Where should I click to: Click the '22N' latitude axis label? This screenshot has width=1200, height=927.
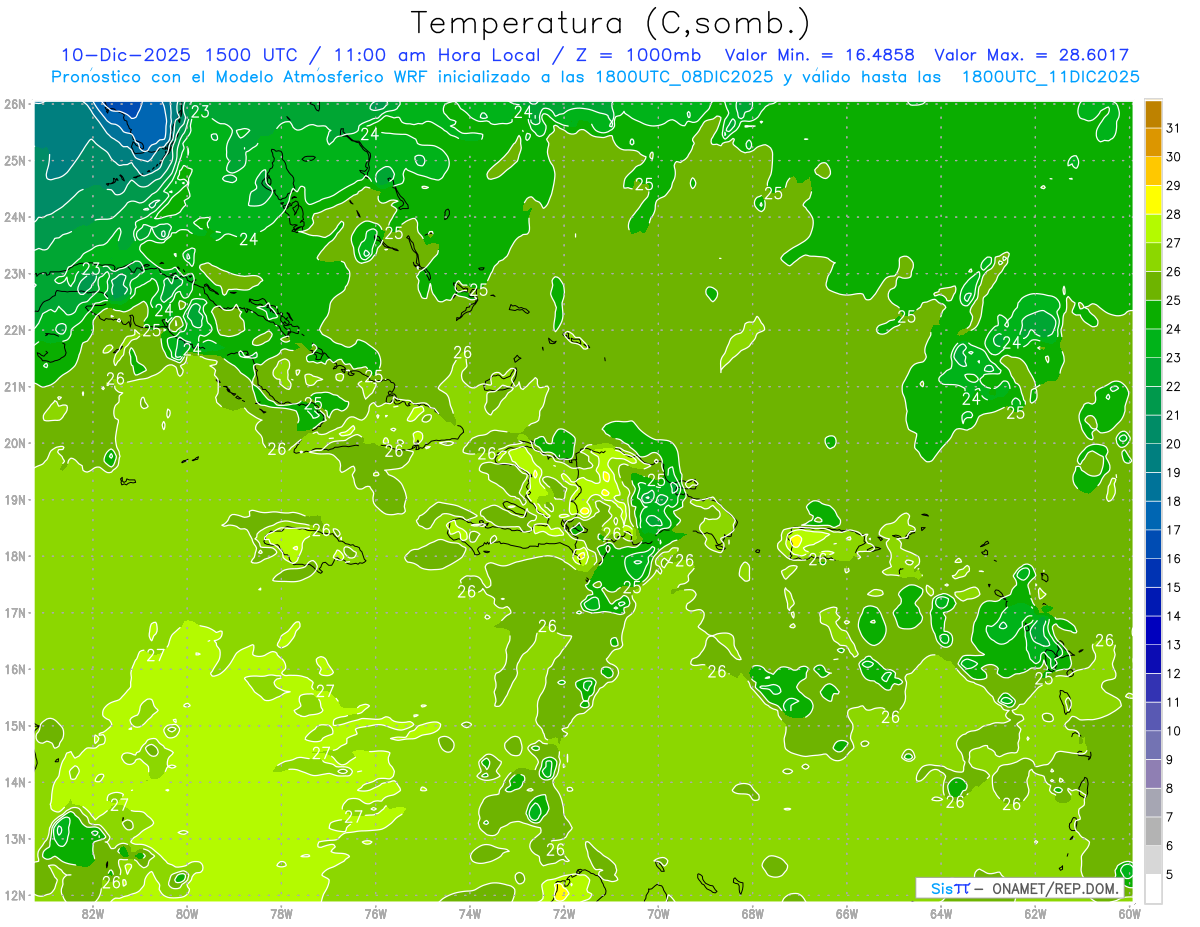(x=14, y=330)
